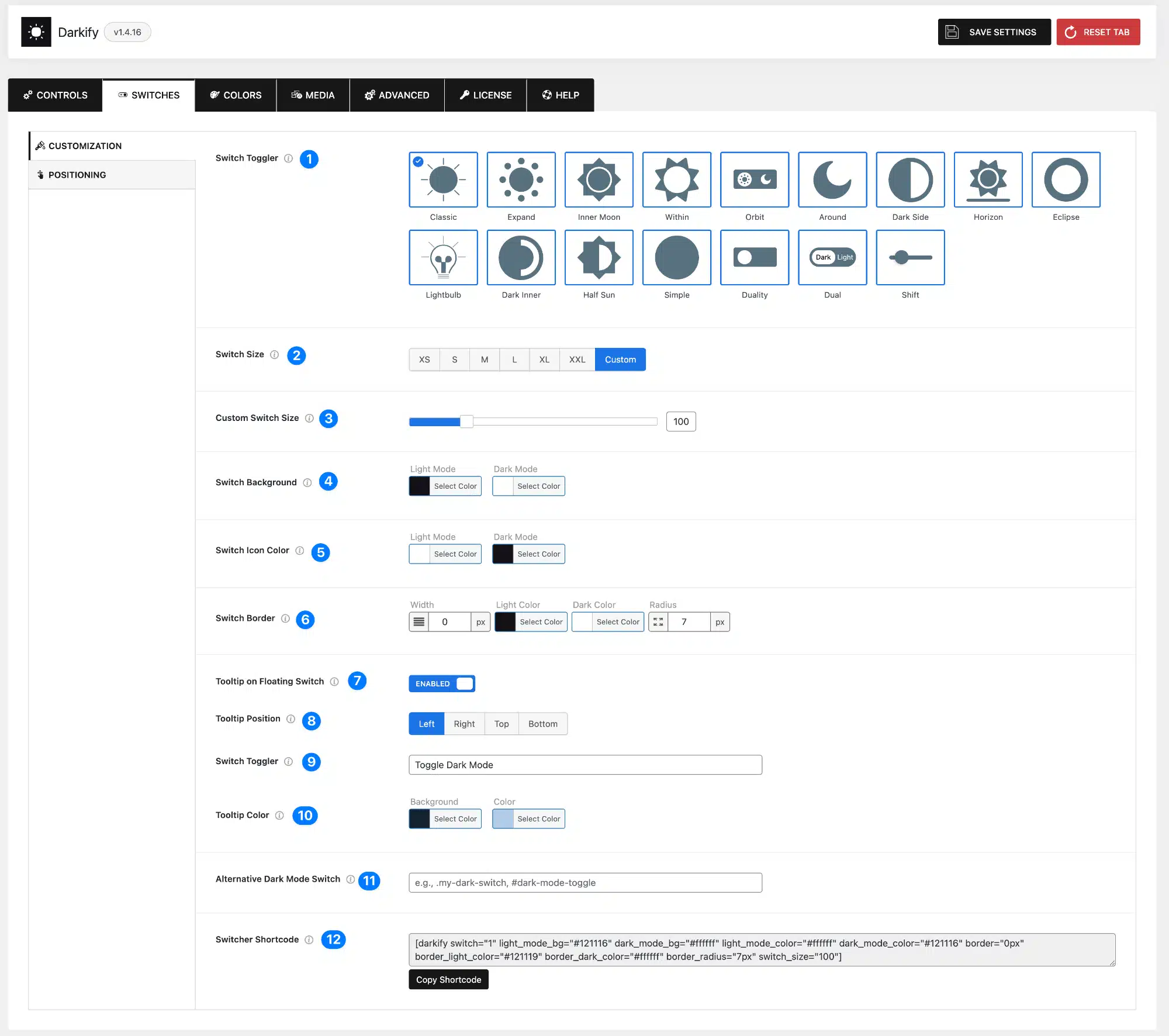Click Save Settings button
The width and height of the screenshot is (1169, 1036).
click(994, 32)
